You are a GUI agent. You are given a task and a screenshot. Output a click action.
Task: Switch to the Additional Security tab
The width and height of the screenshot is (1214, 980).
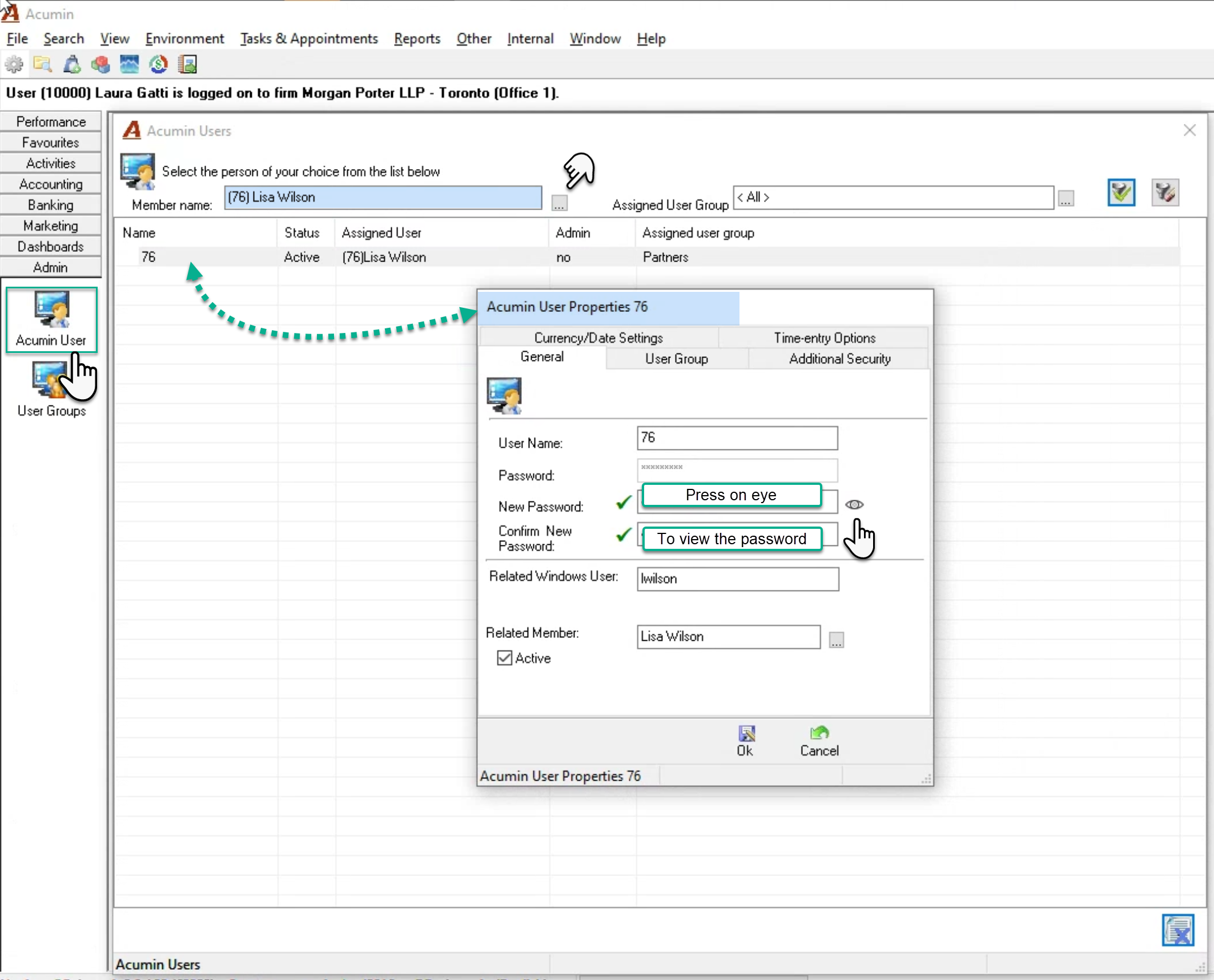pos(839,359)
